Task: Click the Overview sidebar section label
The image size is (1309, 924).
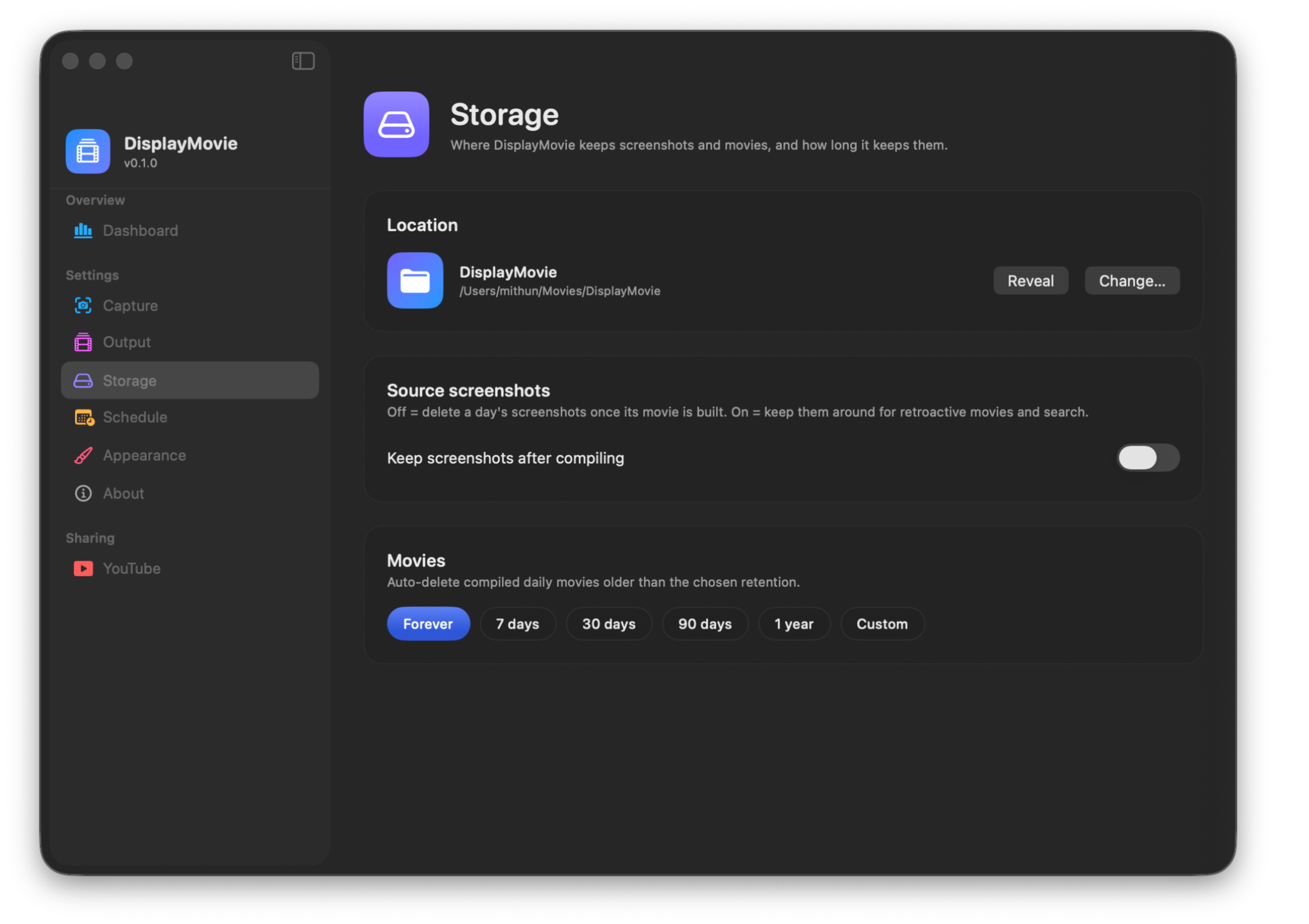Action: [x=96, y=200]
